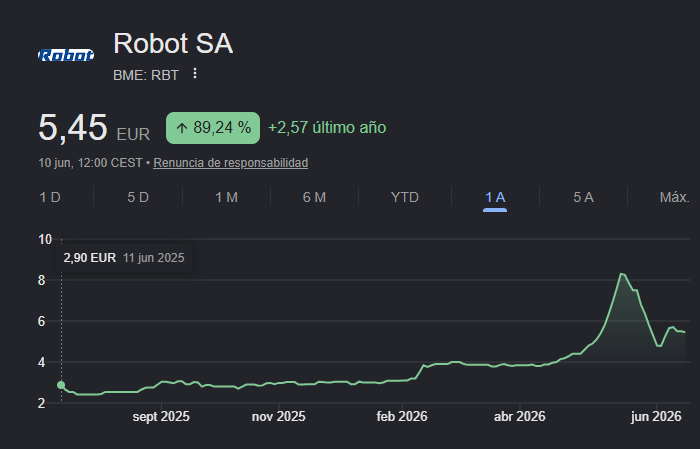
Task: Click the +2,57 último año text
Action: (x=327, y=128)
